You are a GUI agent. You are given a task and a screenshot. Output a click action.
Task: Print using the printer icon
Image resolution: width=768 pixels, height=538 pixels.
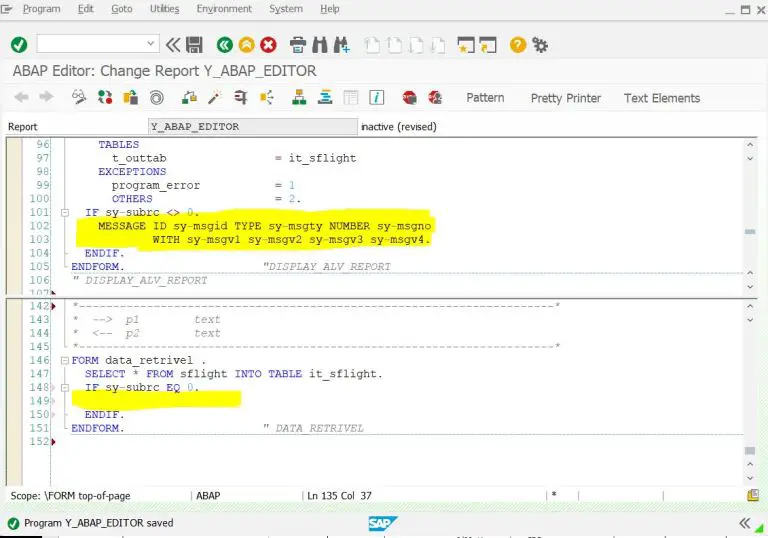click(298, 45)
